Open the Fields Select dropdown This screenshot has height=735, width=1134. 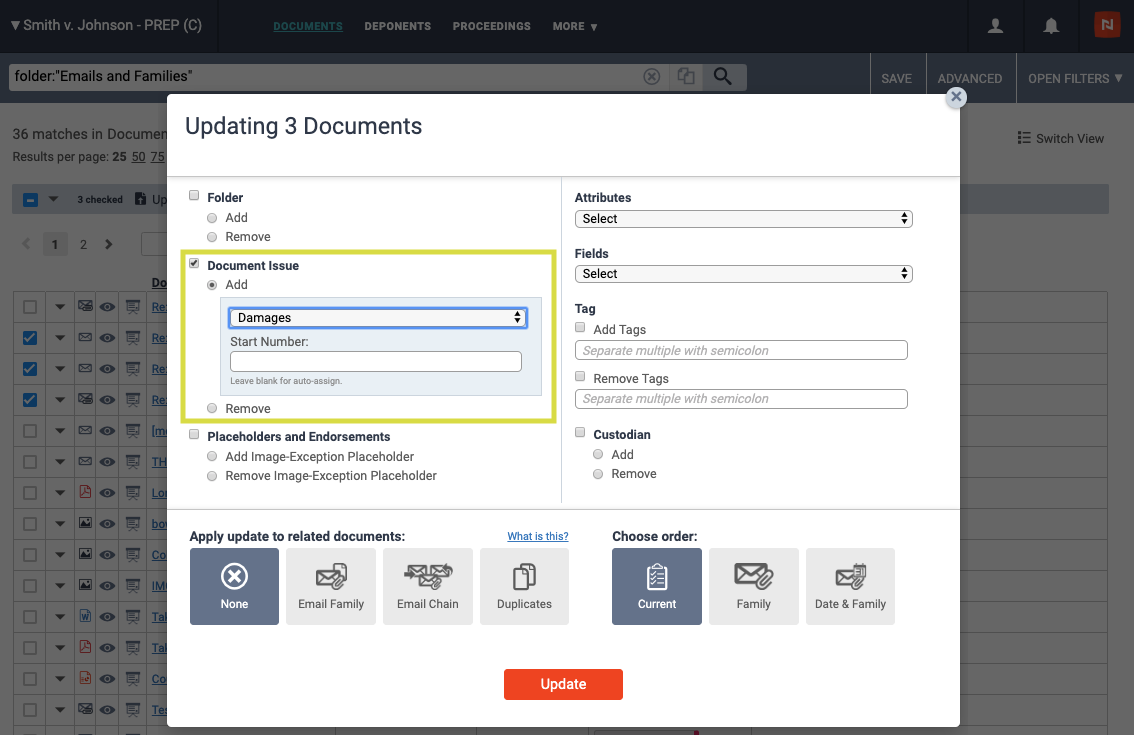743,273
